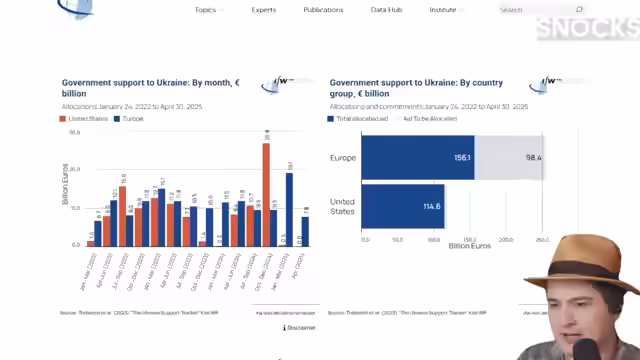Viewport: 640px width, 360px height.
Task: Click the IfW logo on monthly chart
Action: (x=278, y=84)
